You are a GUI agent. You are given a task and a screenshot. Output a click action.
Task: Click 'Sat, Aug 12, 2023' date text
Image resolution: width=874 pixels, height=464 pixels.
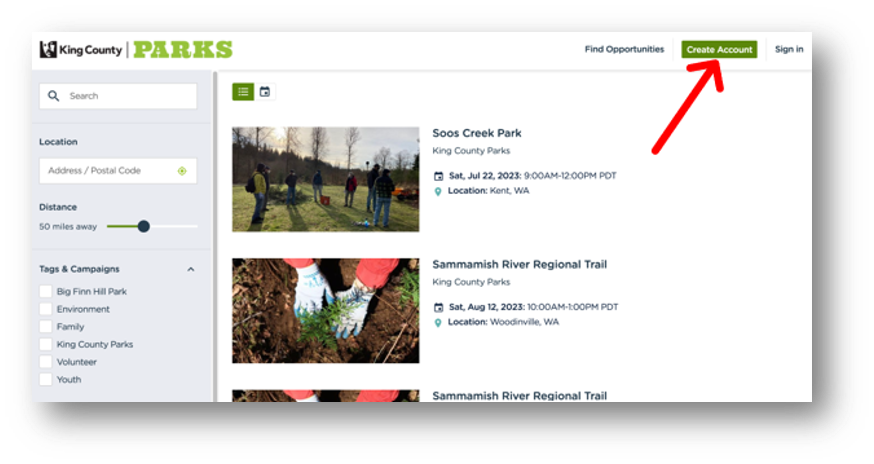(x=487, y=307)
